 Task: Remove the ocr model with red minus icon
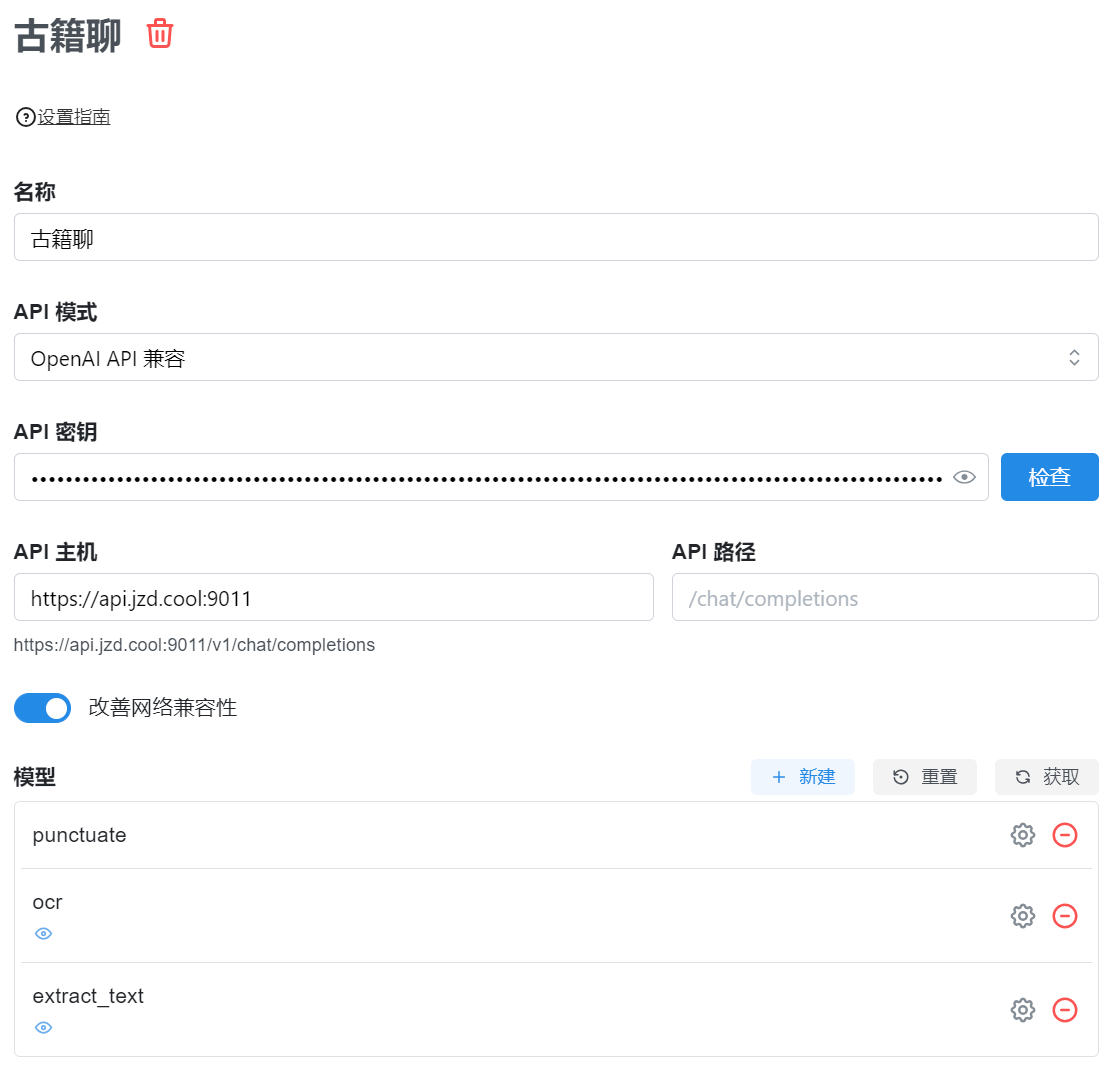pyautogui.click(x=1065, y=916)
